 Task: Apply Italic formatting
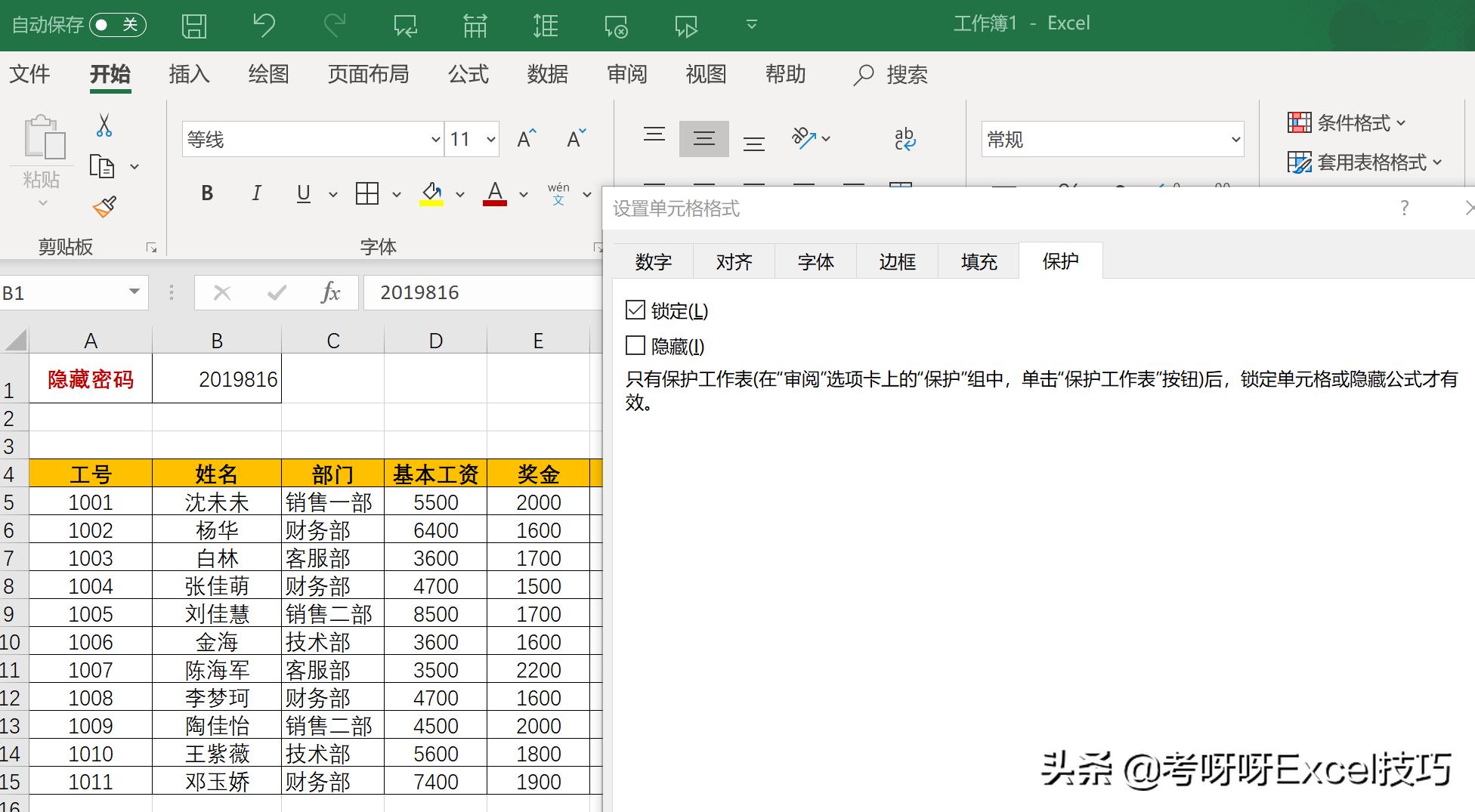[x=256, y=193]
